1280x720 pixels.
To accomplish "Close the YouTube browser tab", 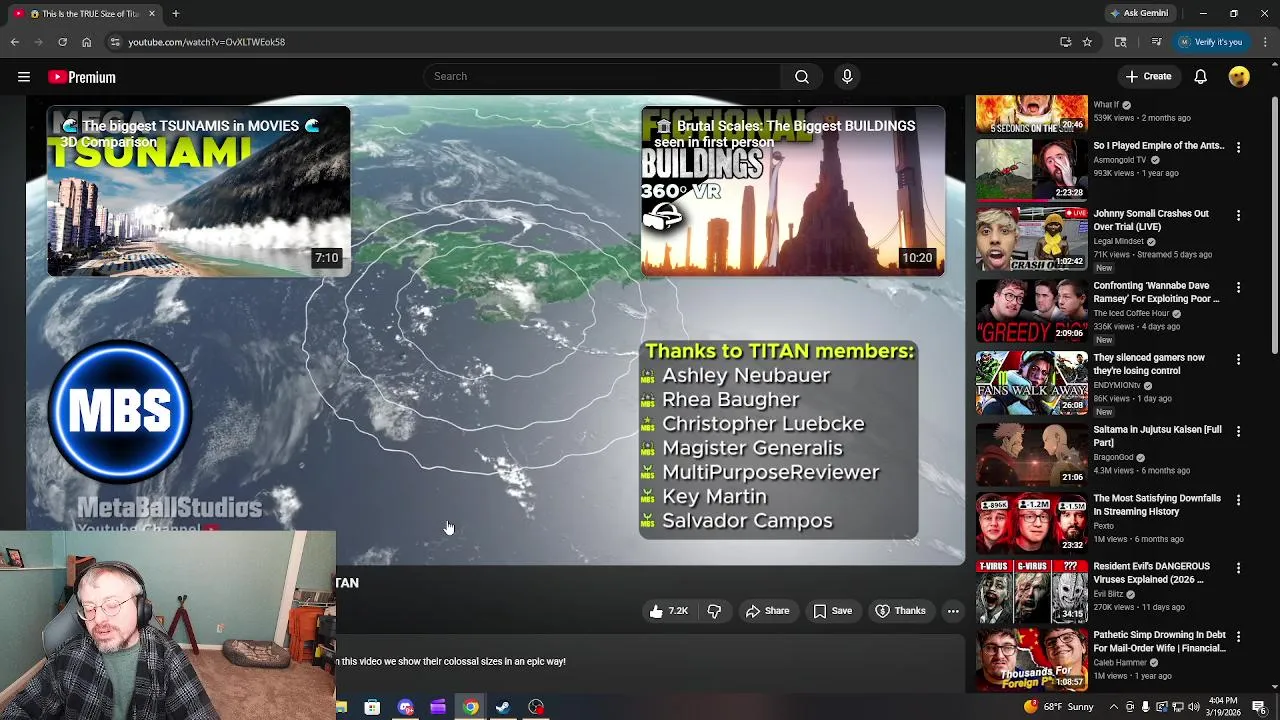I will pyautogui.click(x=152, y=14).
